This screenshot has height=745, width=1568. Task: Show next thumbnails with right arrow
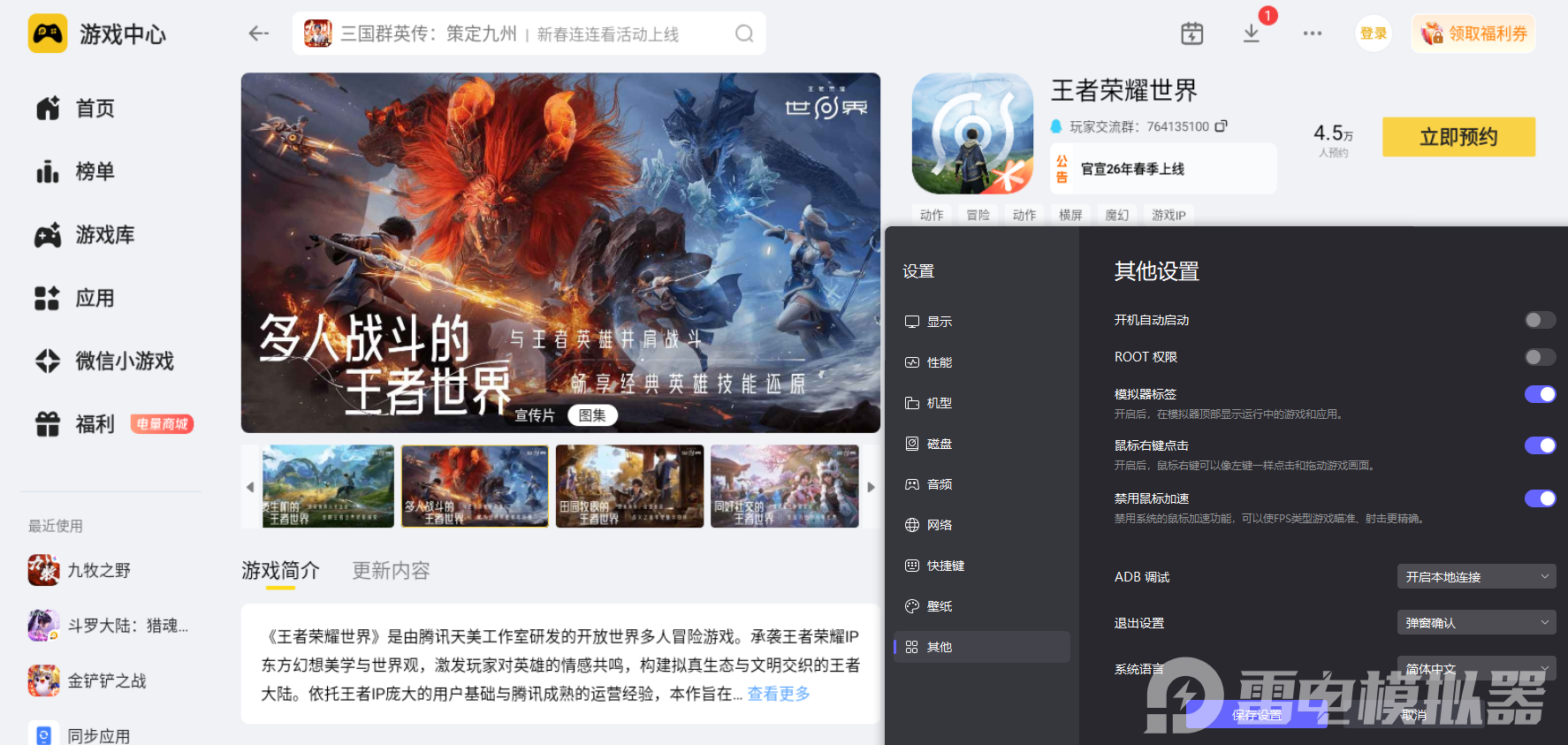click(871, 487)
